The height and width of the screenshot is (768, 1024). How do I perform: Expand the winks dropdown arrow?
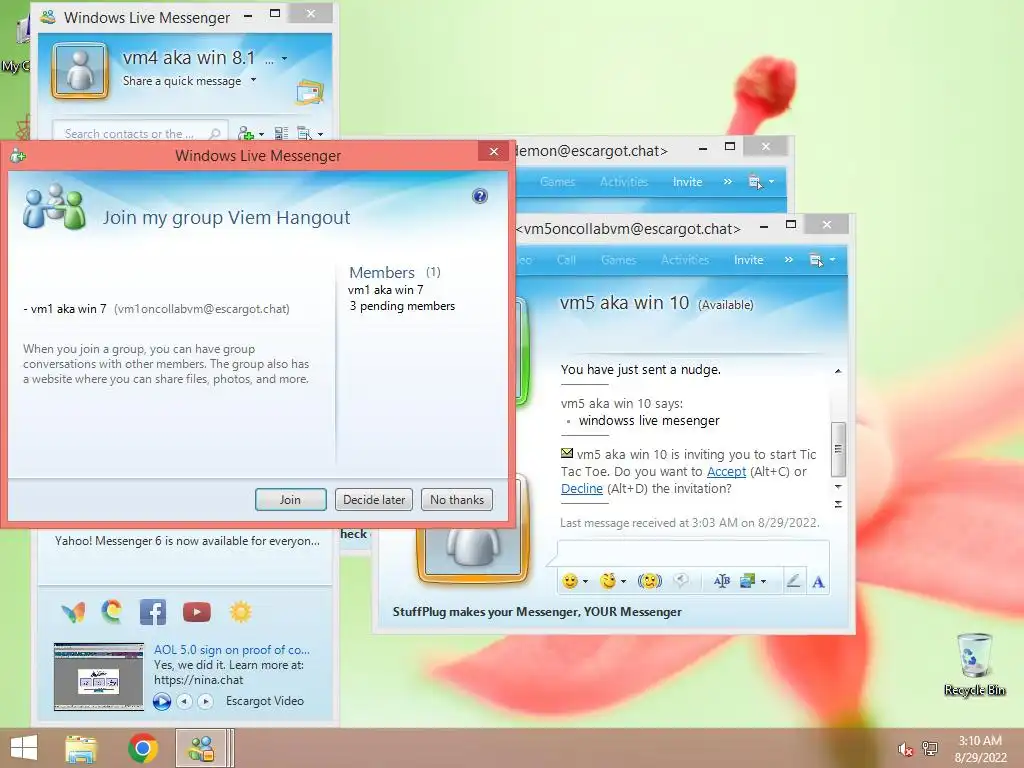pos(624,581)
